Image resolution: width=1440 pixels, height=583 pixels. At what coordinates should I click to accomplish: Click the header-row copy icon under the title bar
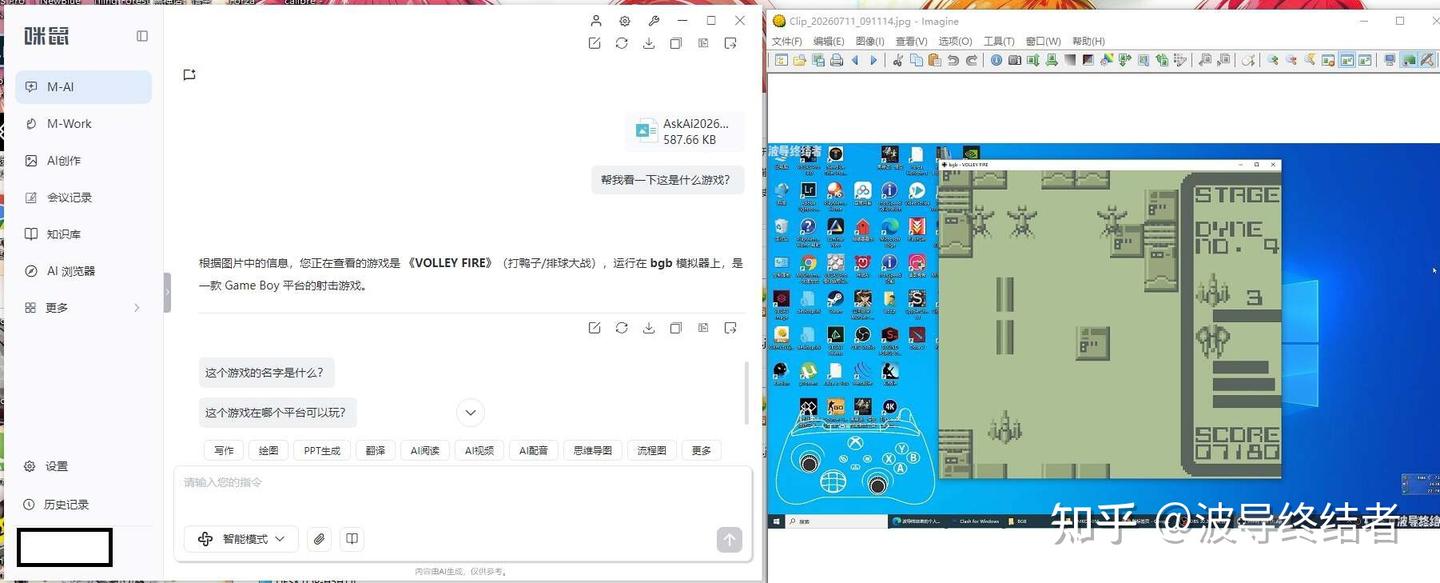[x=676, y=43]
